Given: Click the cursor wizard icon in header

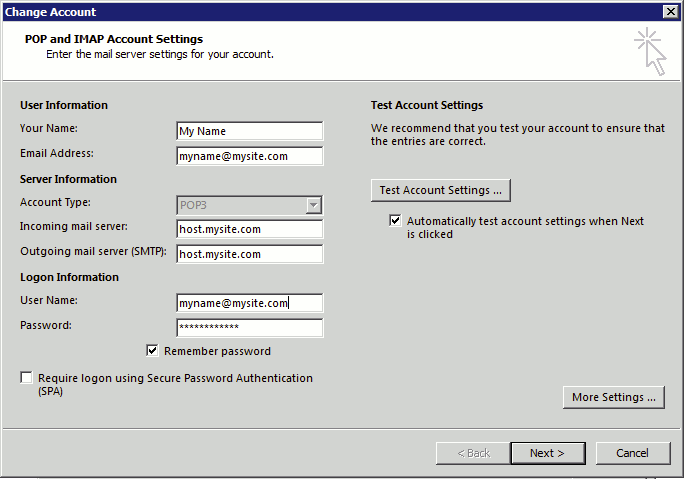Looking at the screenshot, I should pos(650,50).
